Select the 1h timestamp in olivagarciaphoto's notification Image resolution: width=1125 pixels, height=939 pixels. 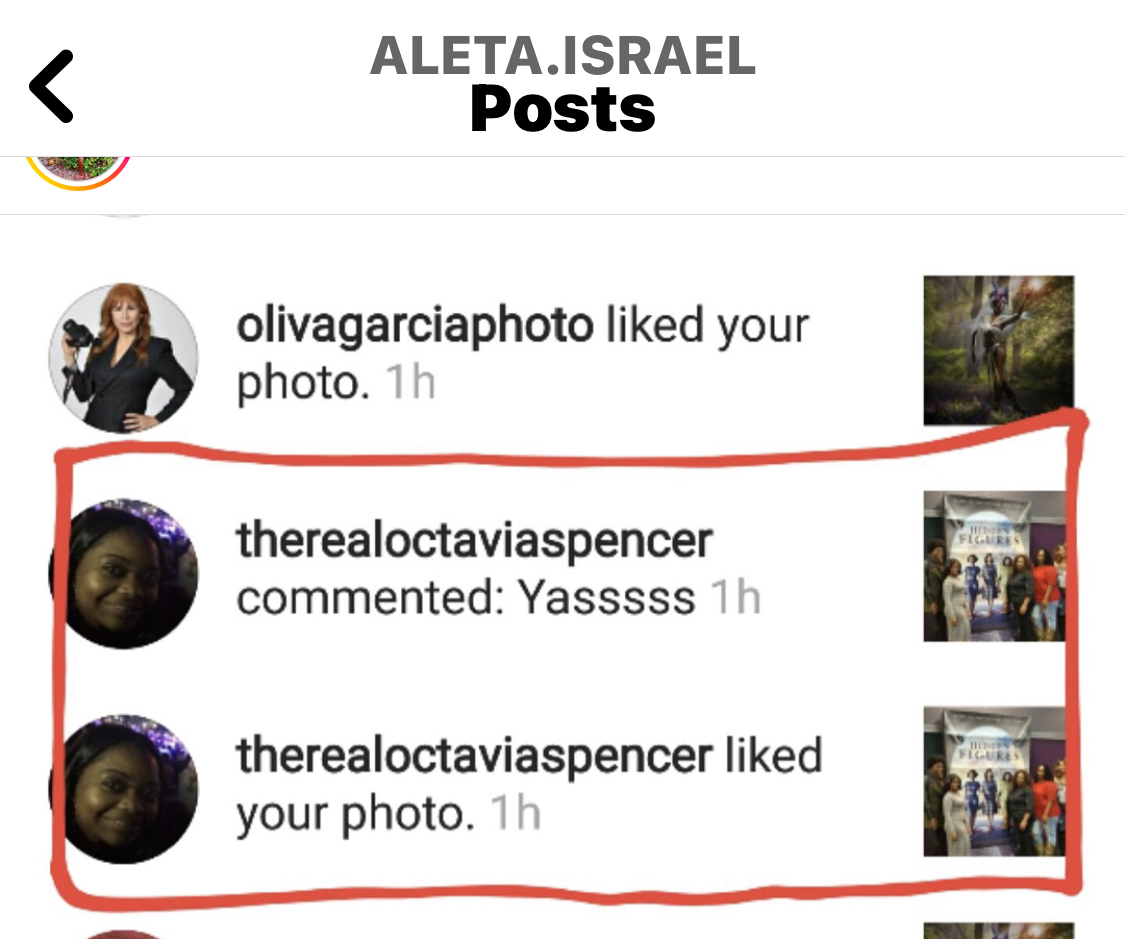point(410,382)
